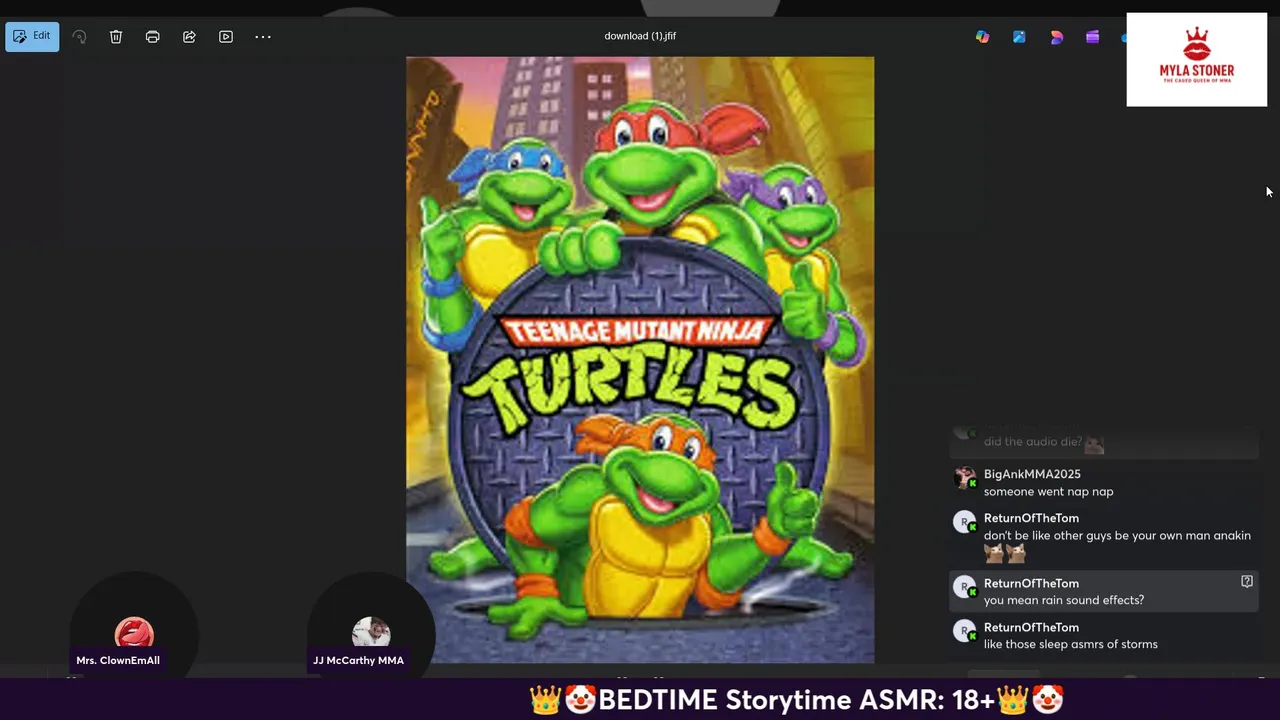Screen dimensions: 1280x720
Task: Start slideshow with play icon
Action: pos(226,37)
